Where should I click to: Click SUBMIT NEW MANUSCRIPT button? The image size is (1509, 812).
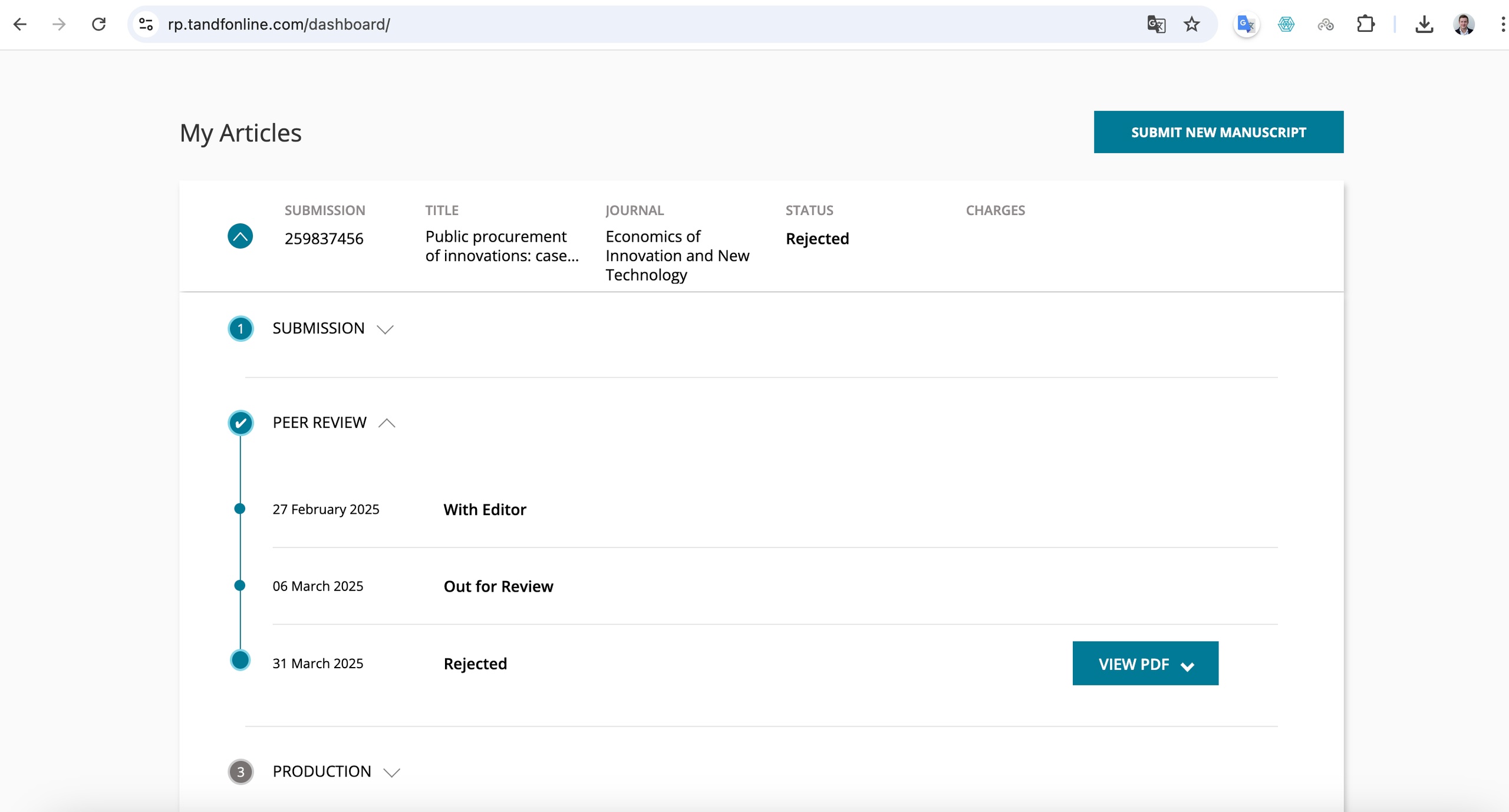pyautogui.click(x=1218, y=132)
